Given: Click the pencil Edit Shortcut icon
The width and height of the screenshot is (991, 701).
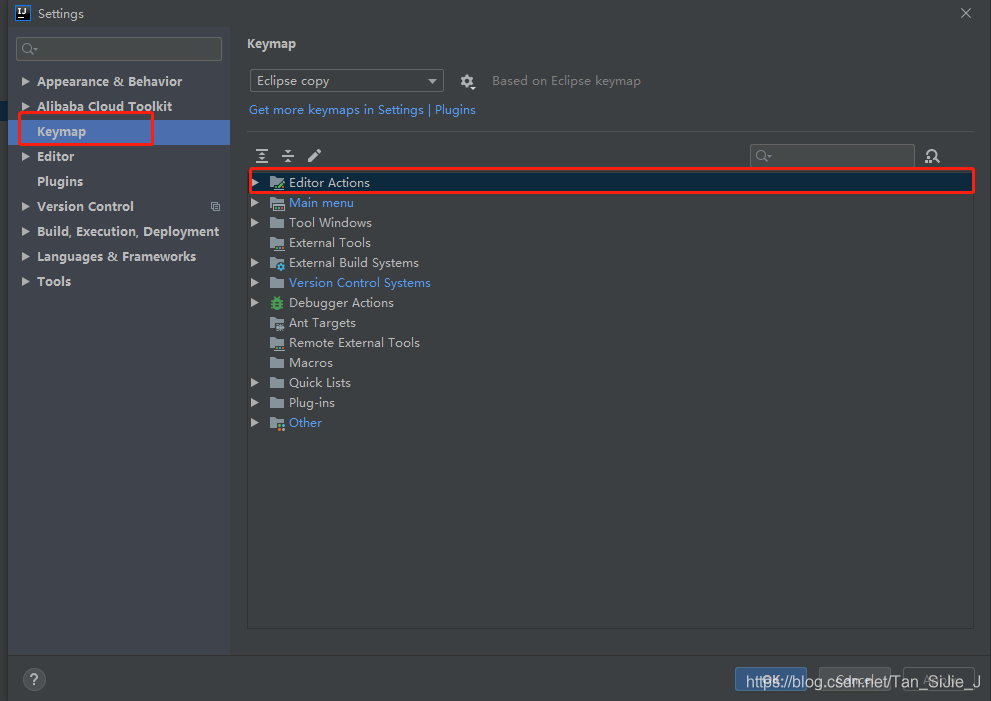Looking at the screenshot, I should (x=314, y=155).
